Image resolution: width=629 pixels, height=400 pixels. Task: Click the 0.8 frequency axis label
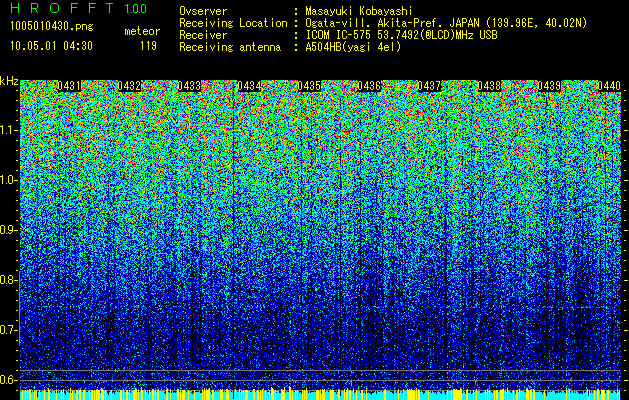pyautogui.click(x=8, y=280)
